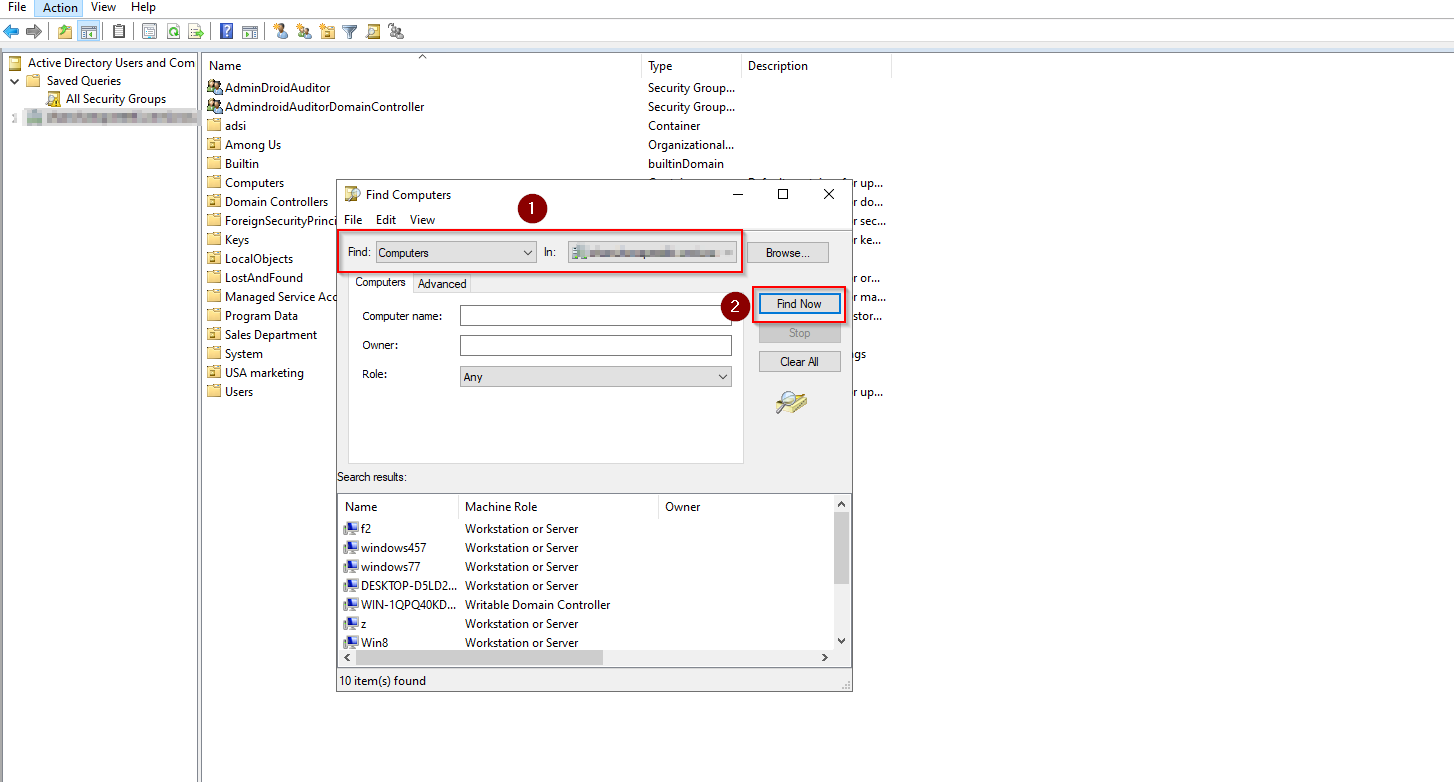Image resolution: width=1454 pixels, height=782 pixels.
Task: Click the create new group icon
Action: [303, 31]
